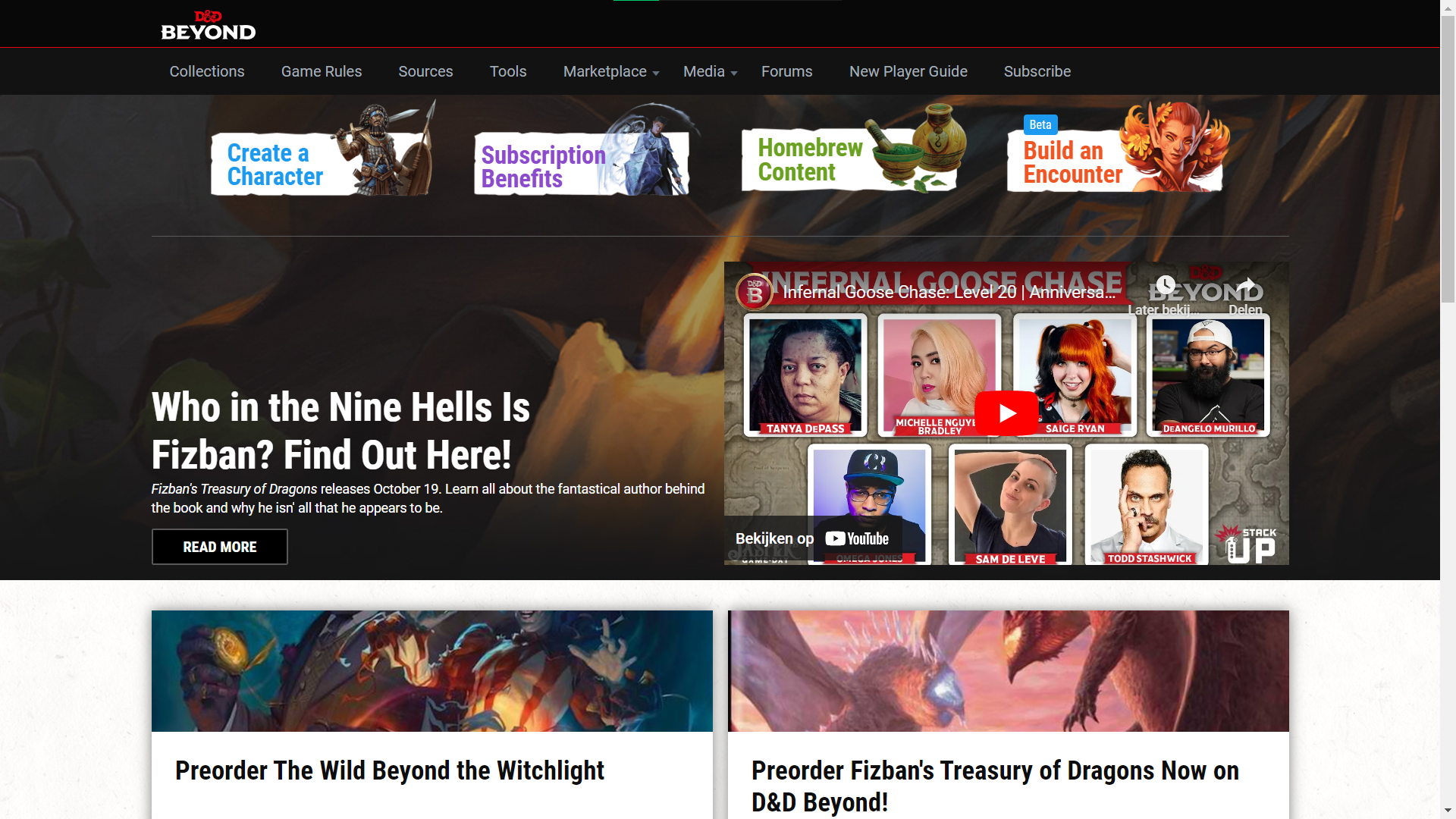The width and height of the screenshot is (1456, 819).
Task: Click the scrollbar up arrow
Action: click(1448, 7)
